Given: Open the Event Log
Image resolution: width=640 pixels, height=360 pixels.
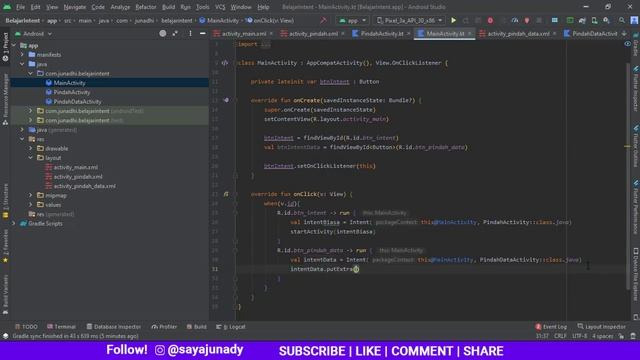Looking at the screenshot, I should coord(551,327).
